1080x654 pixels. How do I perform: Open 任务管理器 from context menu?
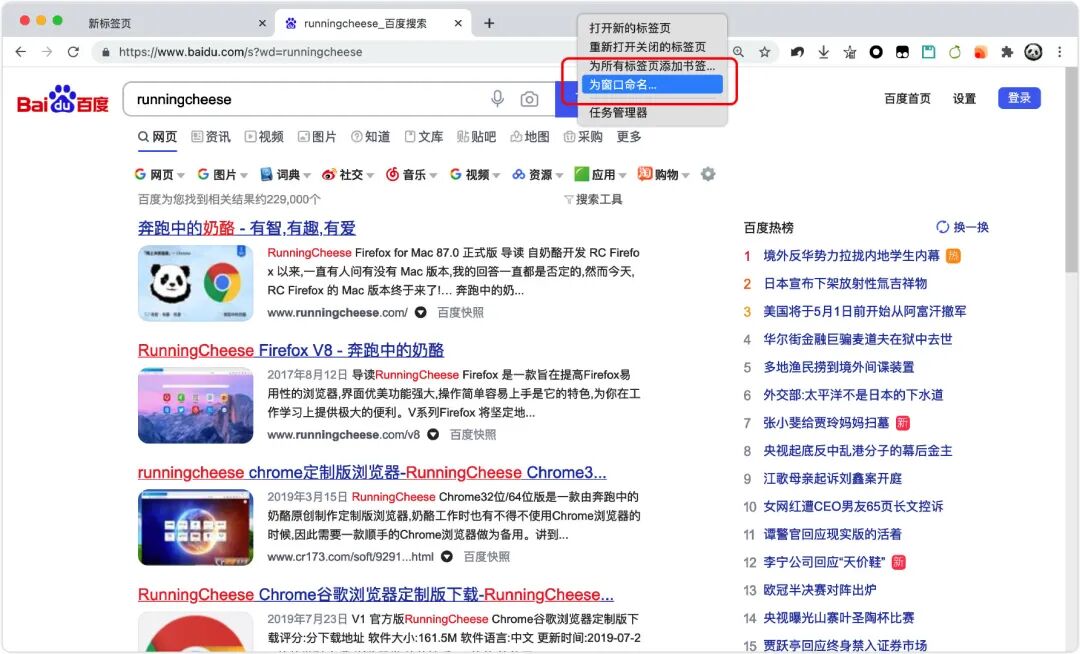click(618, 112)
